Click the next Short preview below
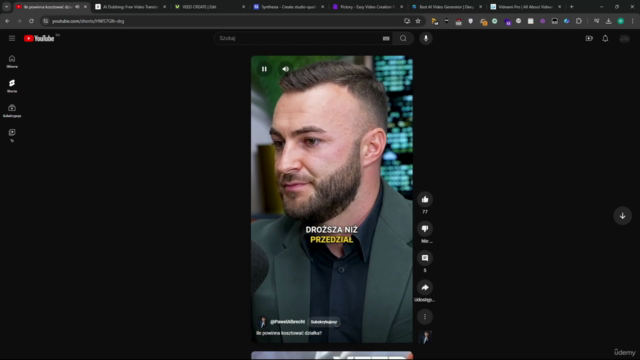This screenshot has width=640, height=360. click(331, 356)
